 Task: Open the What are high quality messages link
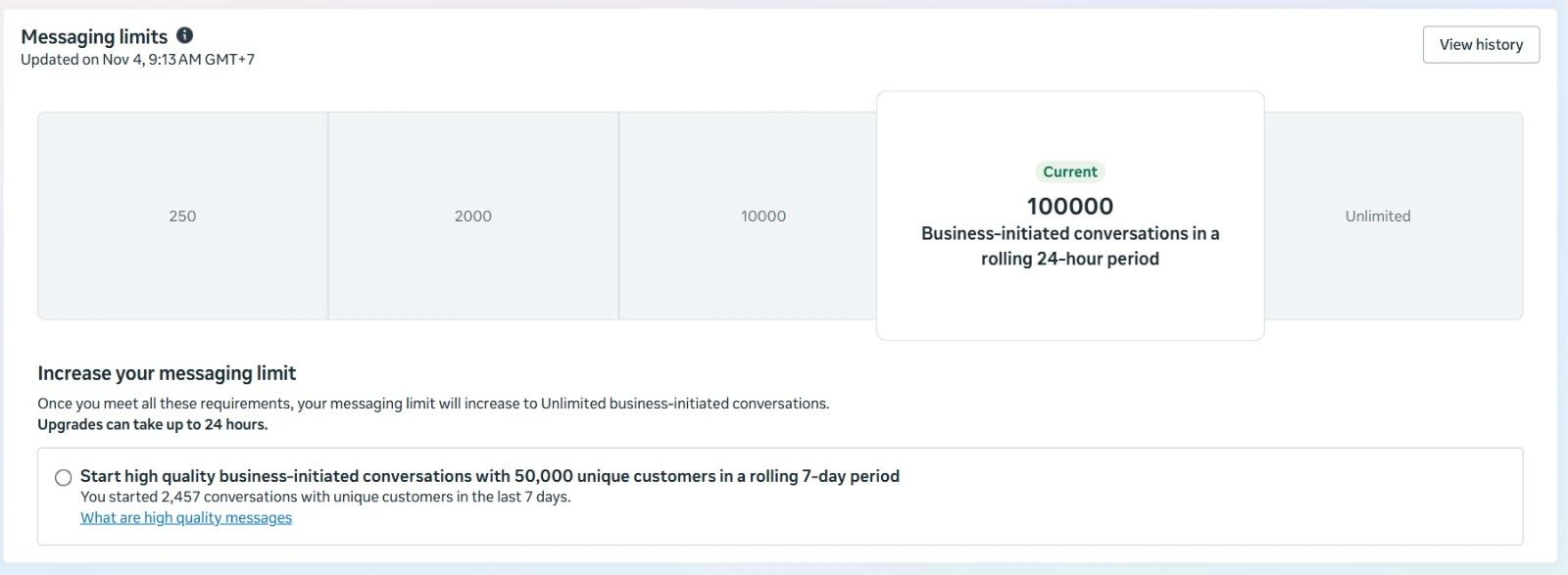[186, 518]
